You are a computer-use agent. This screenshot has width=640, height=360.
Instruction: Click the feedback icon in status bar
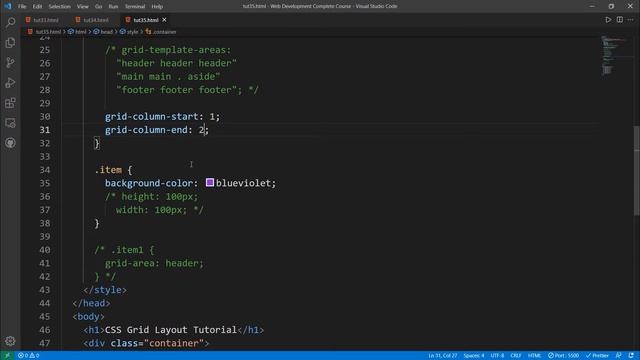click(619, 356)
